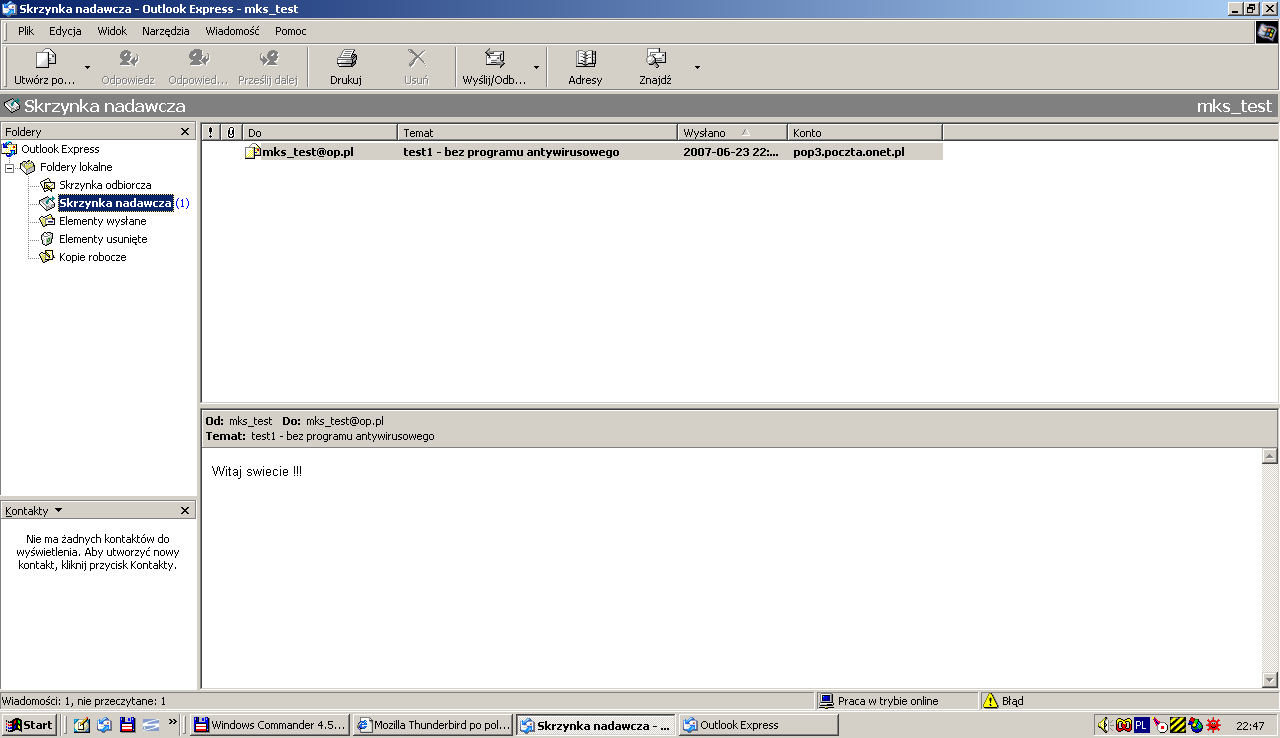Select the Skrzynka nadawcza folder
This screenshot has height=738, width=1280.
point(115,203)
